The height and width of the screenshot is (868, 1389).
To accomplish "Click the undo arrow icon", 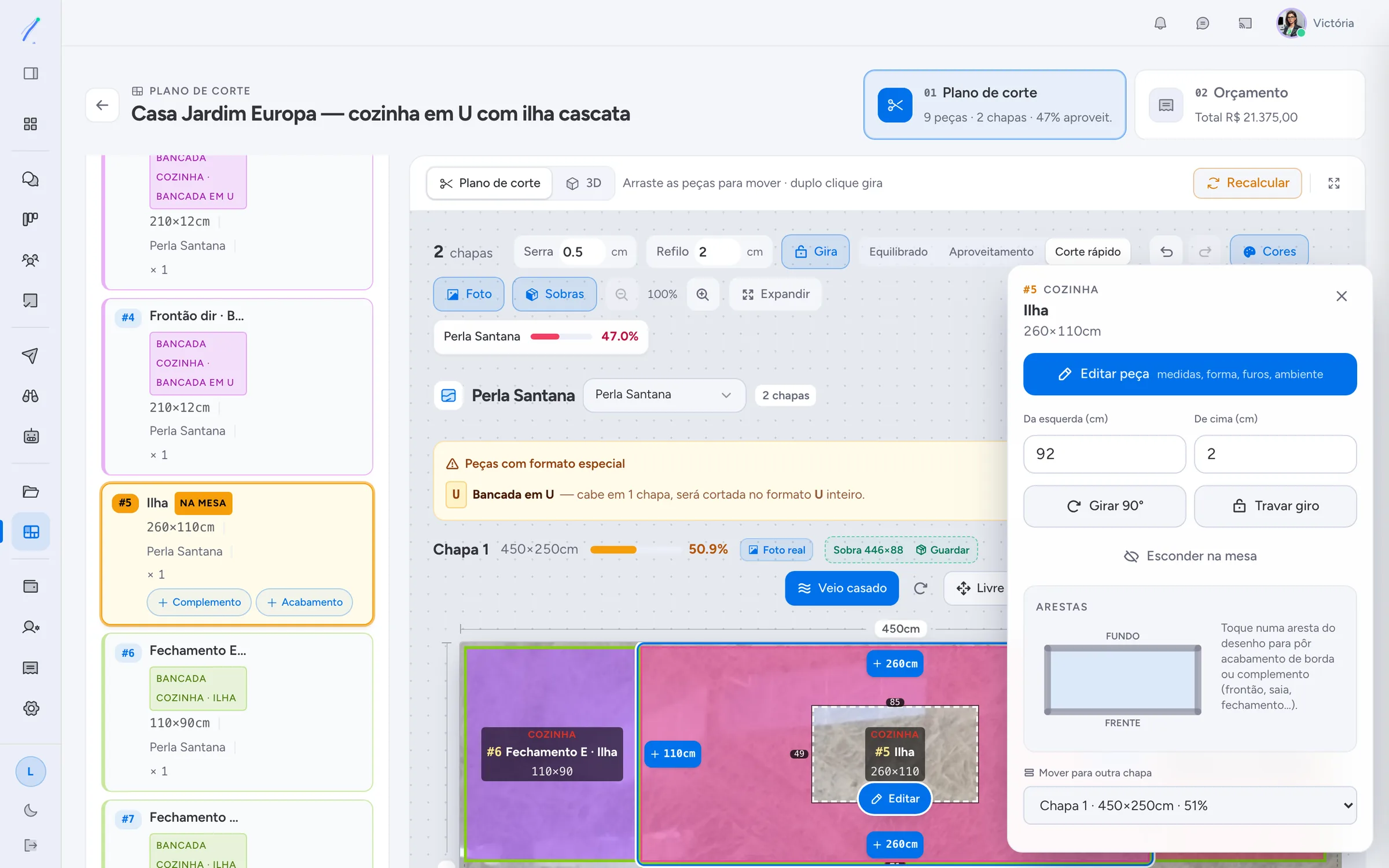I will click(x=1167, y=252).
